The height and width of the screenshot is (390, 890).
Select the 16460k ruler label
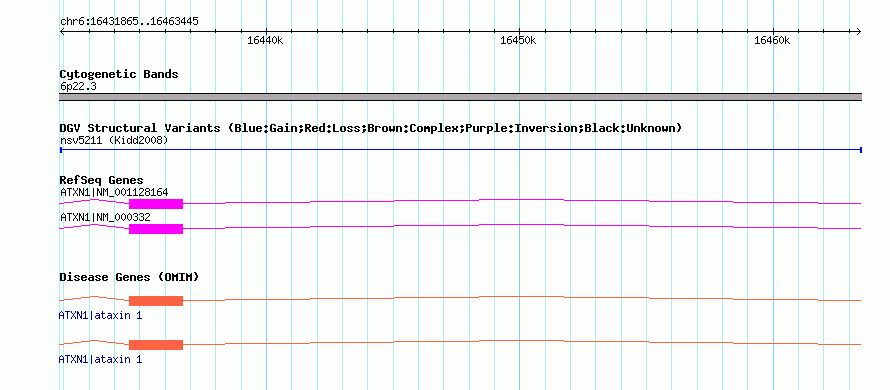771,40
